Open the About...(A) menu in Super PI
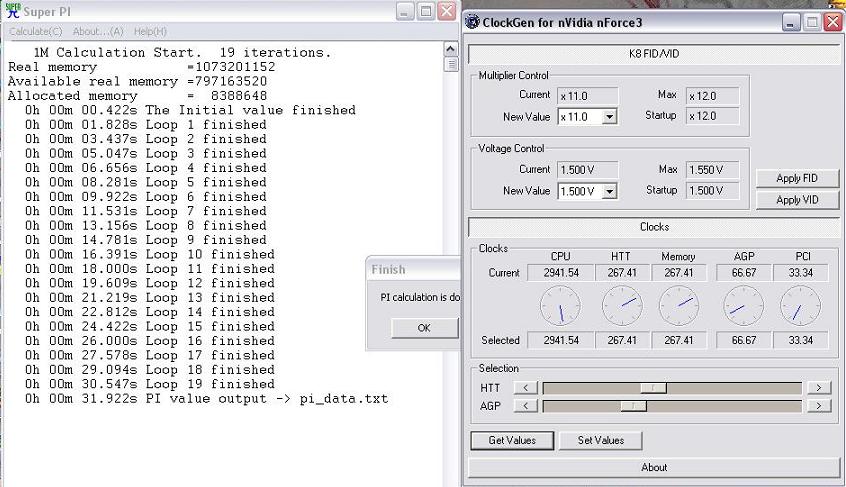 tap(98, 32)
